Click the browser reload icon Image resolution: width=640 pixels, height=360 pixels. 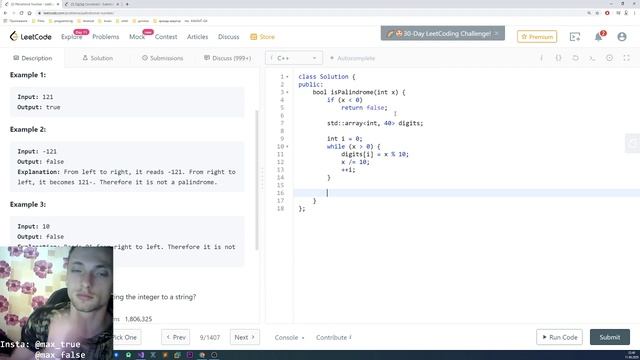pyautogui.click(x=22, y=13)
